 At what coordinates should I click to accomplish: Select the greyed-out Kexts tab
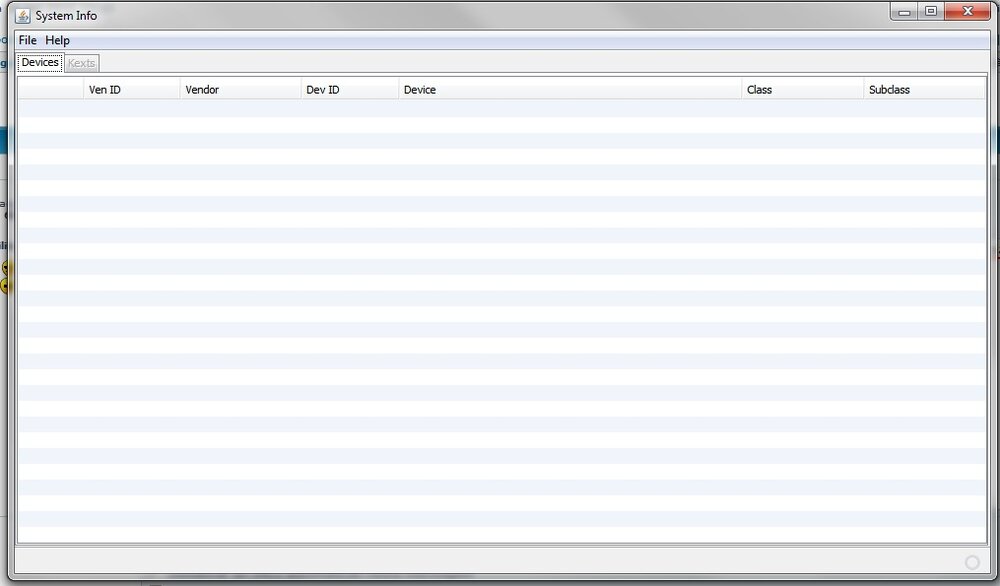click(x=82, y=63)
